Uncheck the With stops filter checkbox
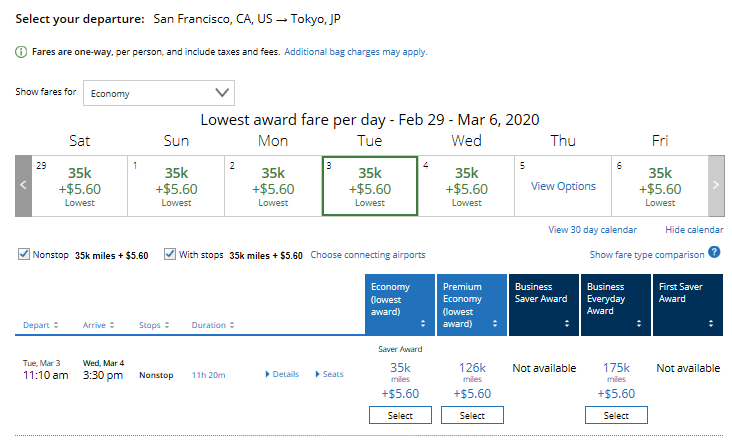Viewport: 732px width, 440px height. tap(170, 254)
